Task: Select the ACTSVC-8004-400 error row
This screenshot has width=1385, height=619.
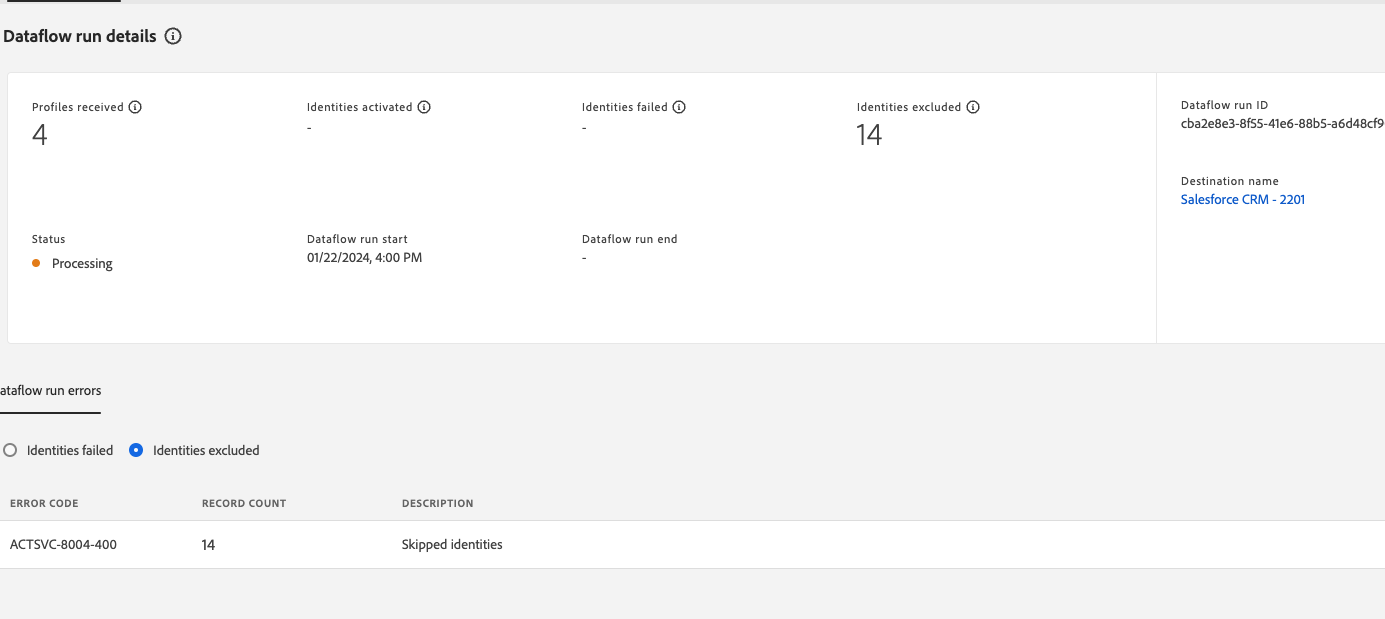Action: 63,544
